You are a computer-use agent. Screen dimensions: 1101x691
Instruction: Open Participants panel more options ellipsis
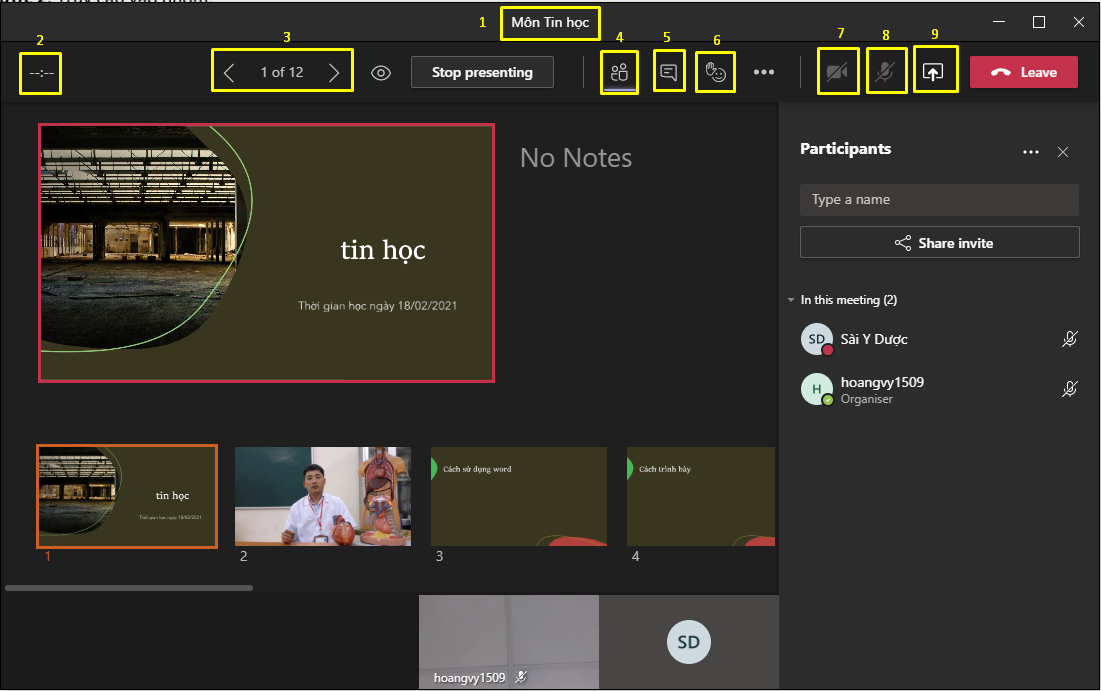tap(1031, 152)
